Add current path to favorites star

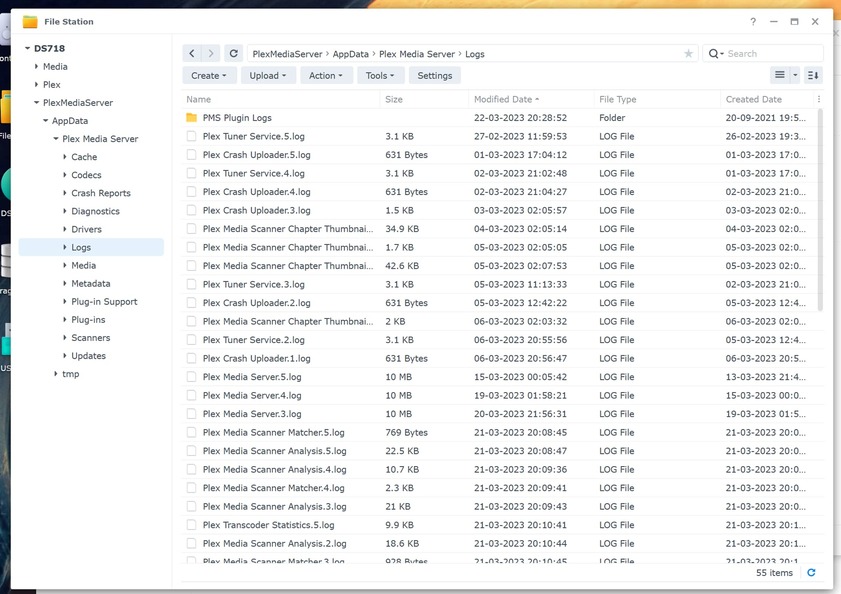688,54
